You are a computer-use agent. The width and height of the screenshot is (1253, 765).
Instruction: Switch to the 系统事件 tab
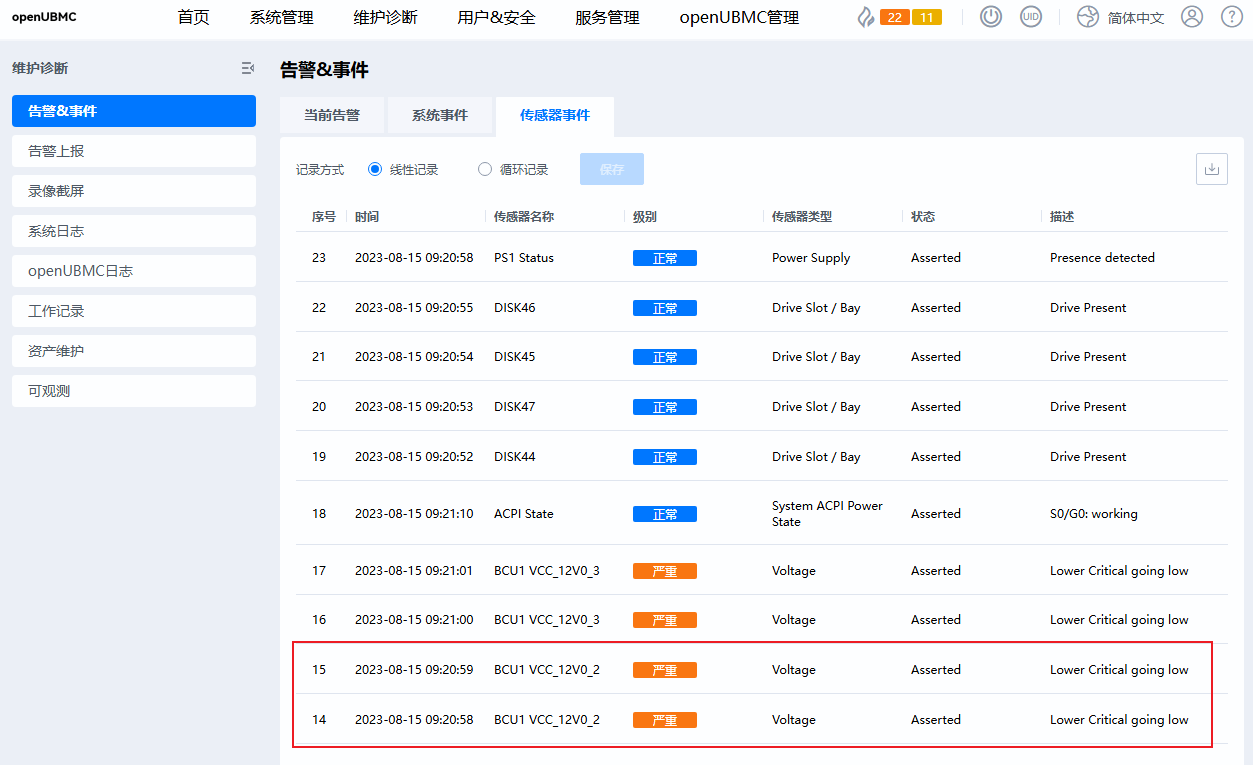pos(440,115)
